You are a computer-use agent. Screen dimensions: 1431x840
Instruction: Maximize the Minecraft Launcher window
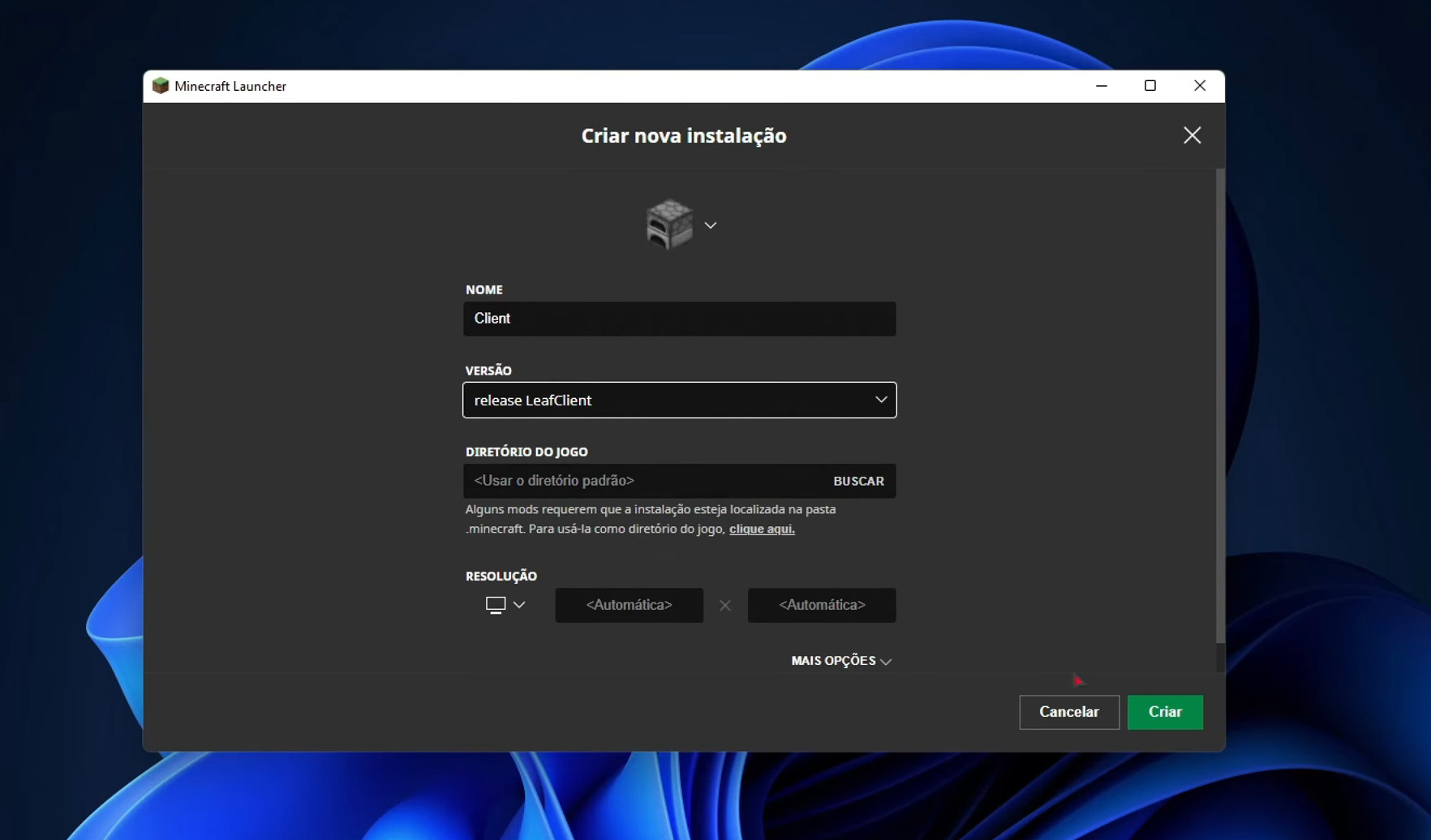click(x=1150, y=86)
